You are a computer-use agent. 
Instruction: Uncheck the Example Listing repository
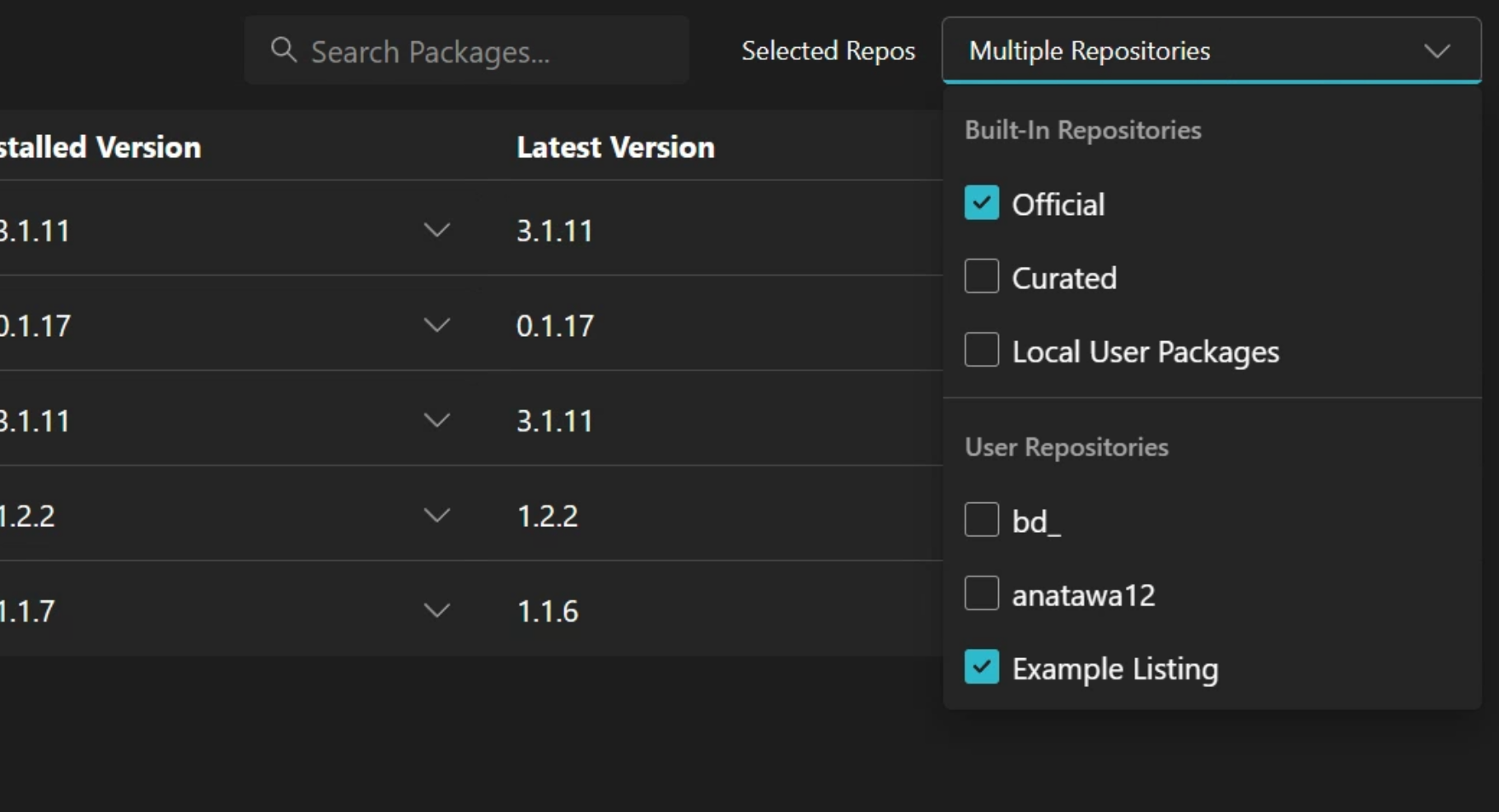click(x=982, y=667)
